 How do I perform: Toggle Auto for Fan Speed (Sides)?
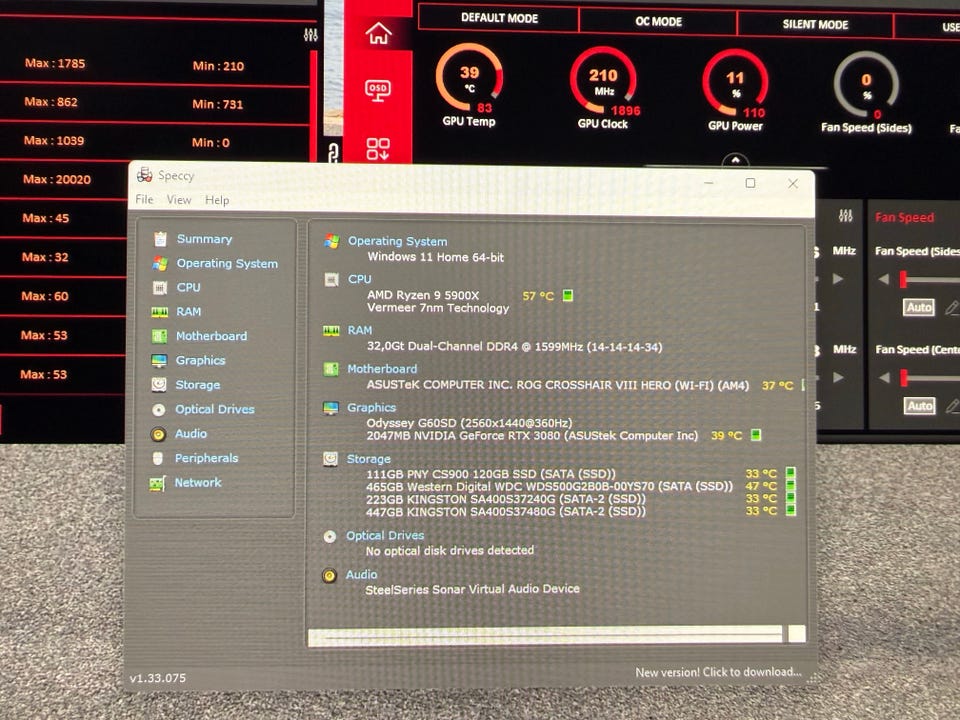click(919, 307)
